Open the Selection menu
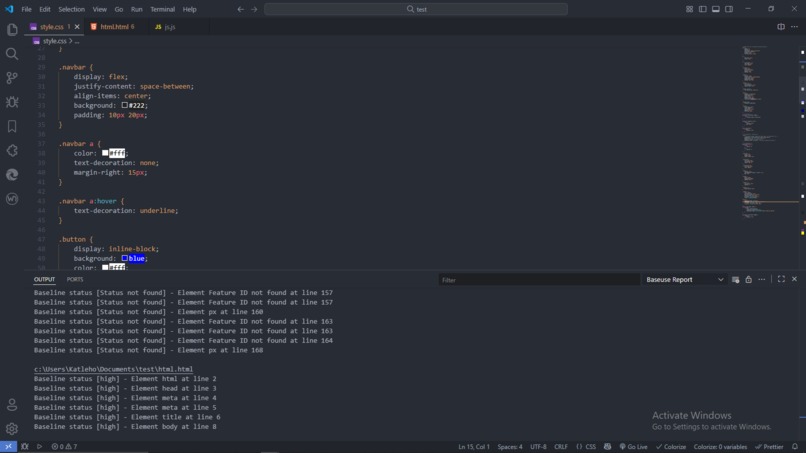 71,9
